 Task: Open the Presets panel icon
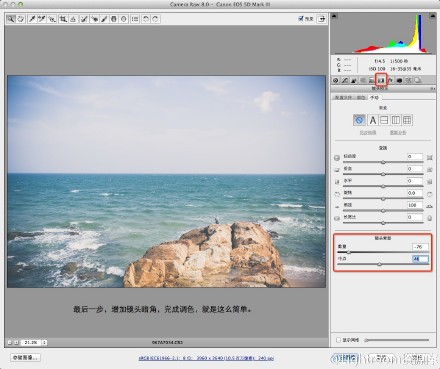pyautogui.click(x=408, y=80)
